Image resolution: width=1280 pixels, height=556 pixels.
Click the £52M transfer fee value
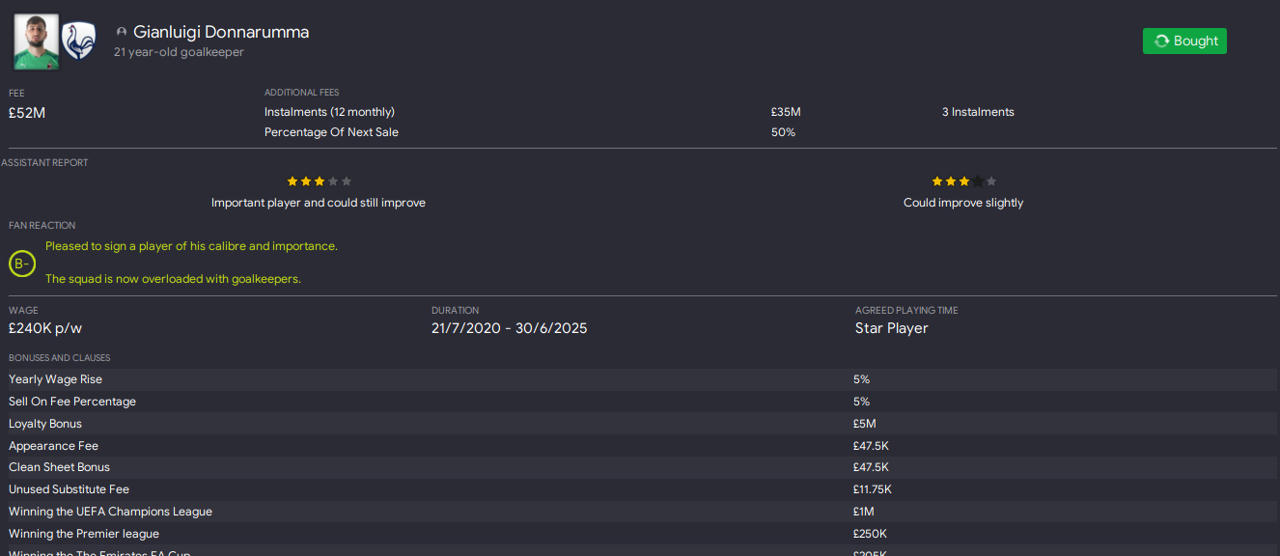coord(27,113)
